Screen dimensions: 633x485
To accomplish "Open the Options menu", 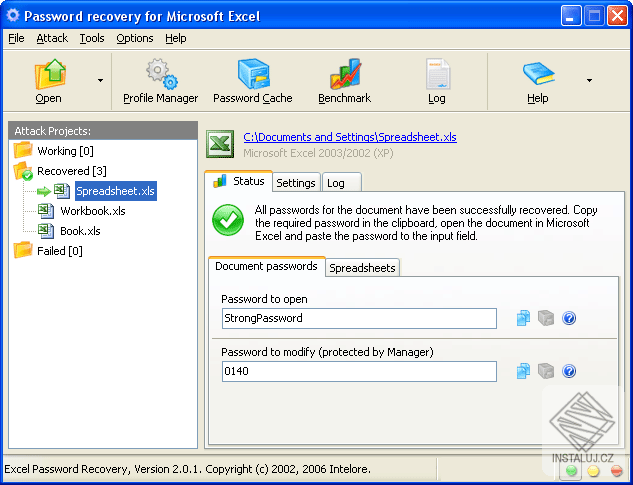I will (x=135, y=38).
